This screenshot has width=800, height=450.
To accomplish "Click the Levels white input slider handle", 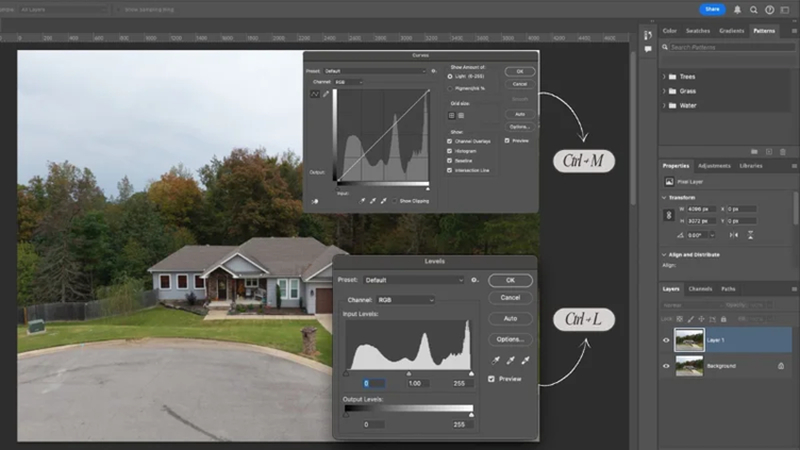I will [471, 374].
